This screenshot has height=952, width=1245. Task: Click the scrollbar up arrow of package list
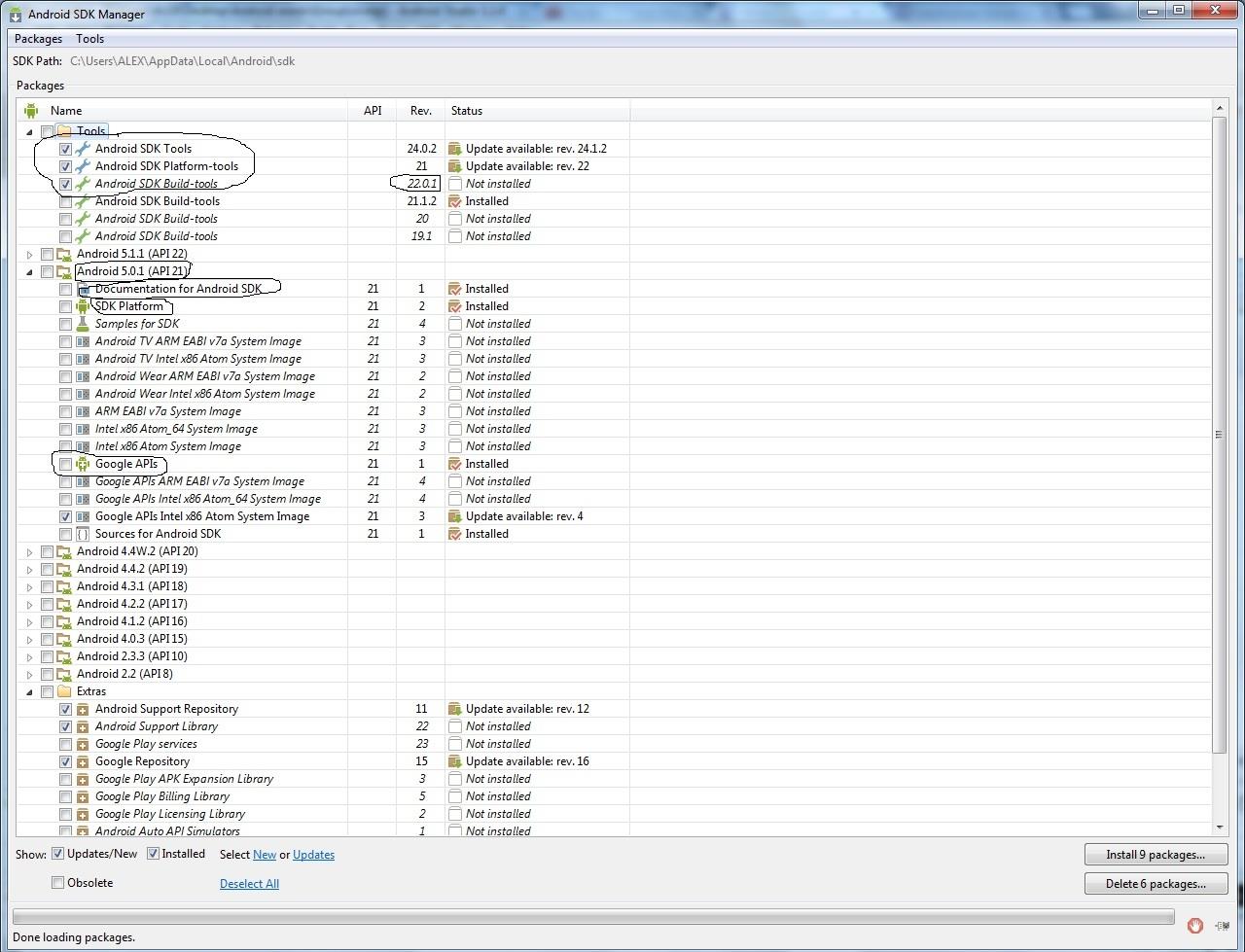tap(1220, 107)
